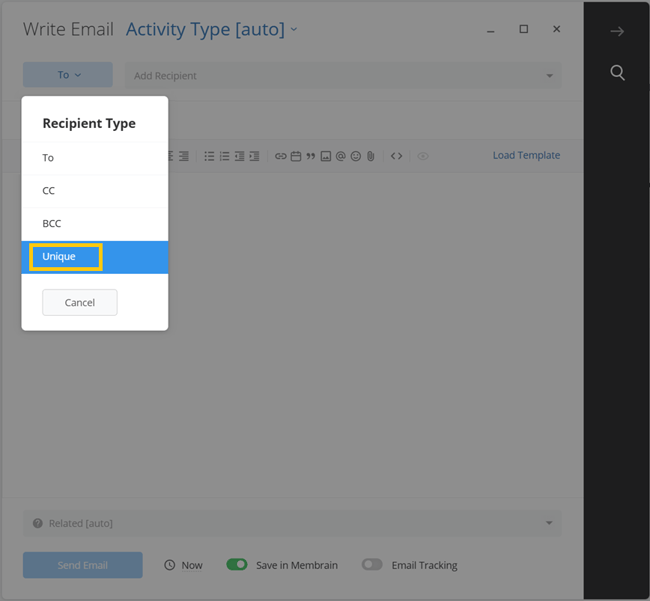Insert a block quote
The height and width of the screenshot is (601, 650).
pos(310,156)
